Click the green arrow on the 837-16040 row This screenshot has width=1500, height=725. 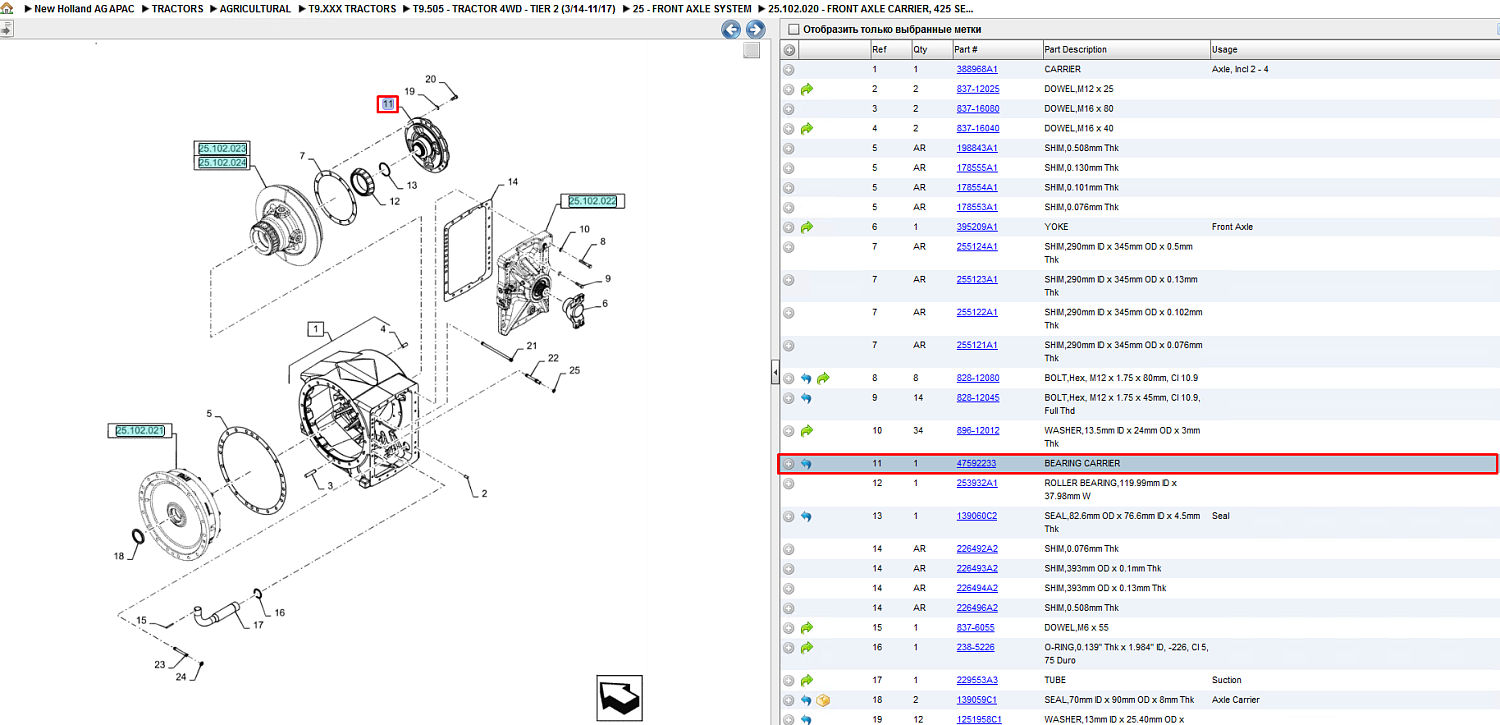point(807,128)
